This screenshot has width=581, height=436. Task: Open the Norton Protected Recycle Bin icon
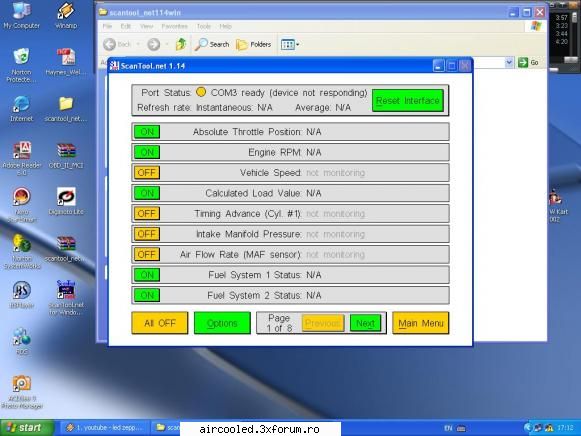click(21, 65)
